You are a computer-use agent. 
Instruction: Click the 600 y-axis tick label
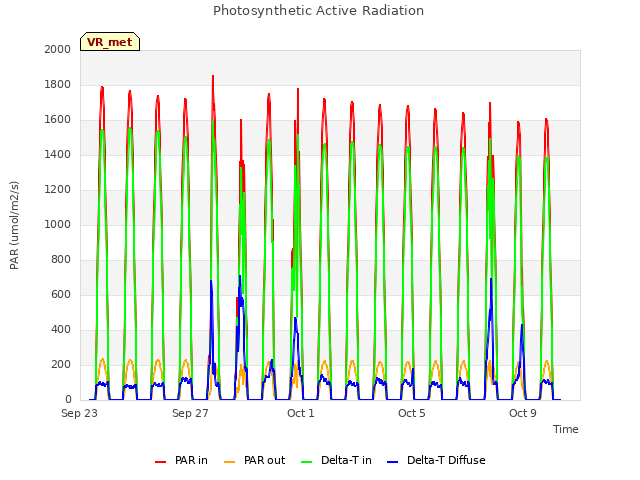61,295
